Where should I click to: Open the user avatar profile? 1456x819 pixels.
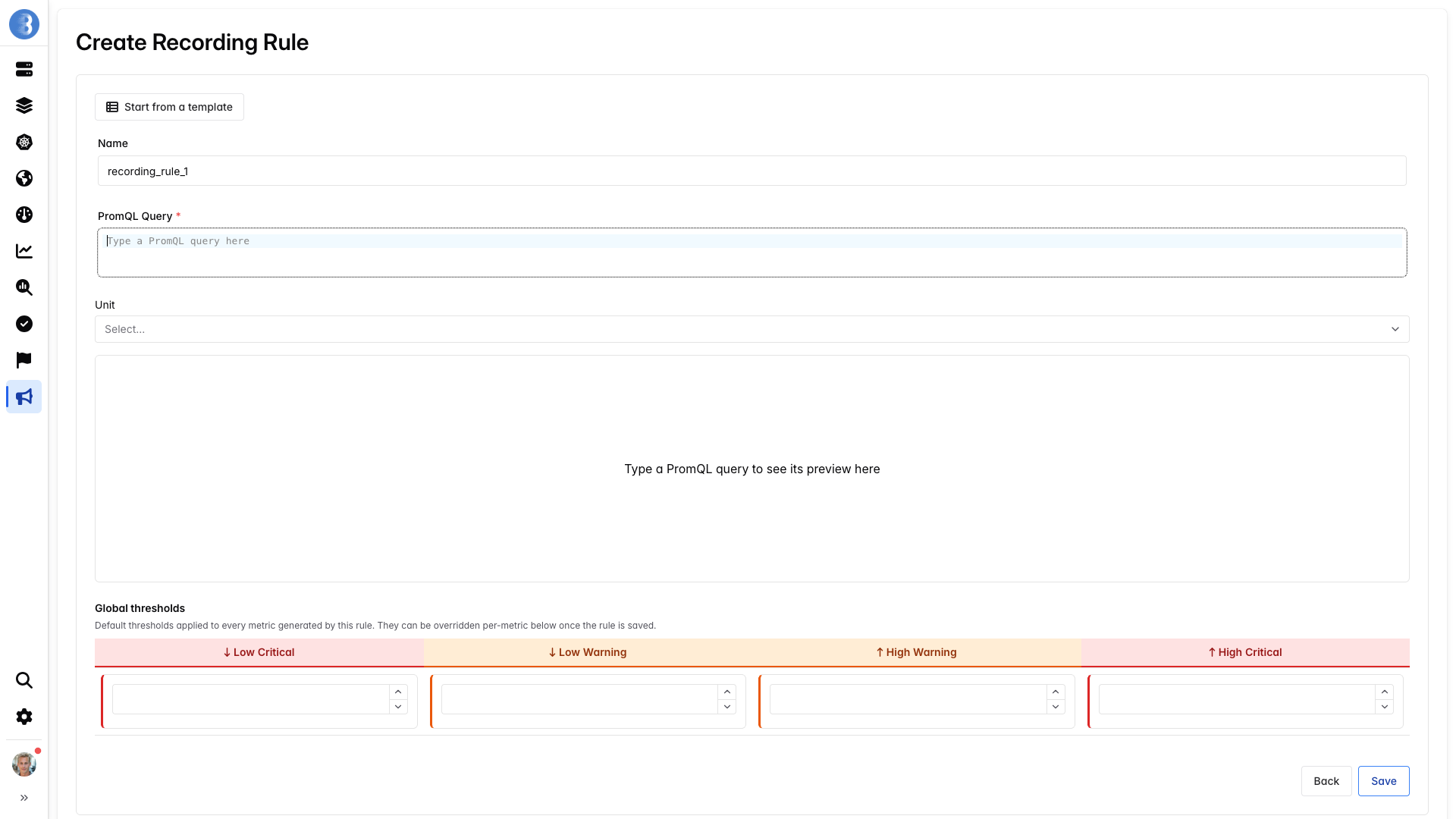tap(24, 764)
